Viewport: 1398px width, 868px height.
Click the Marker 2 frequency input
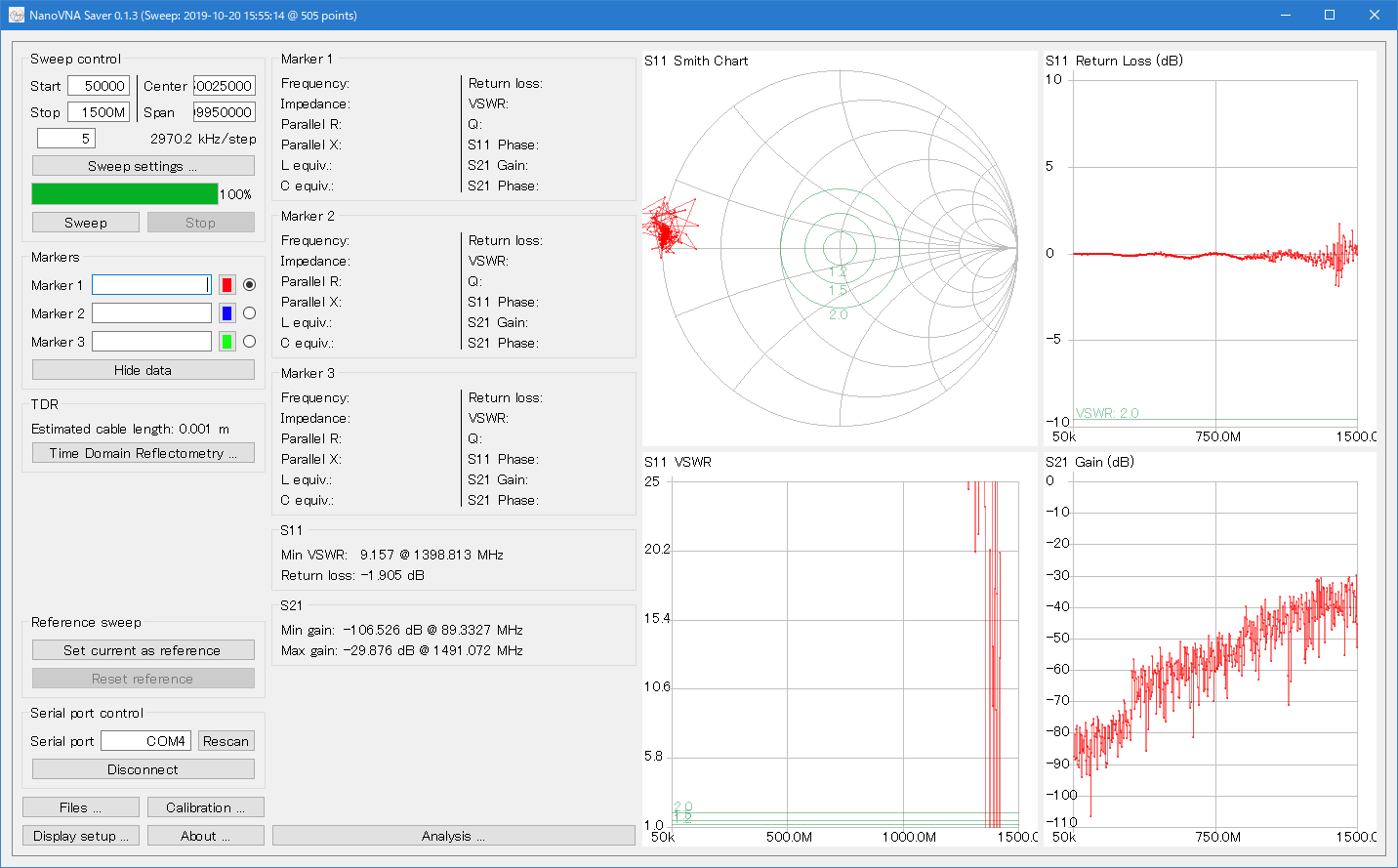click(151, 313)
